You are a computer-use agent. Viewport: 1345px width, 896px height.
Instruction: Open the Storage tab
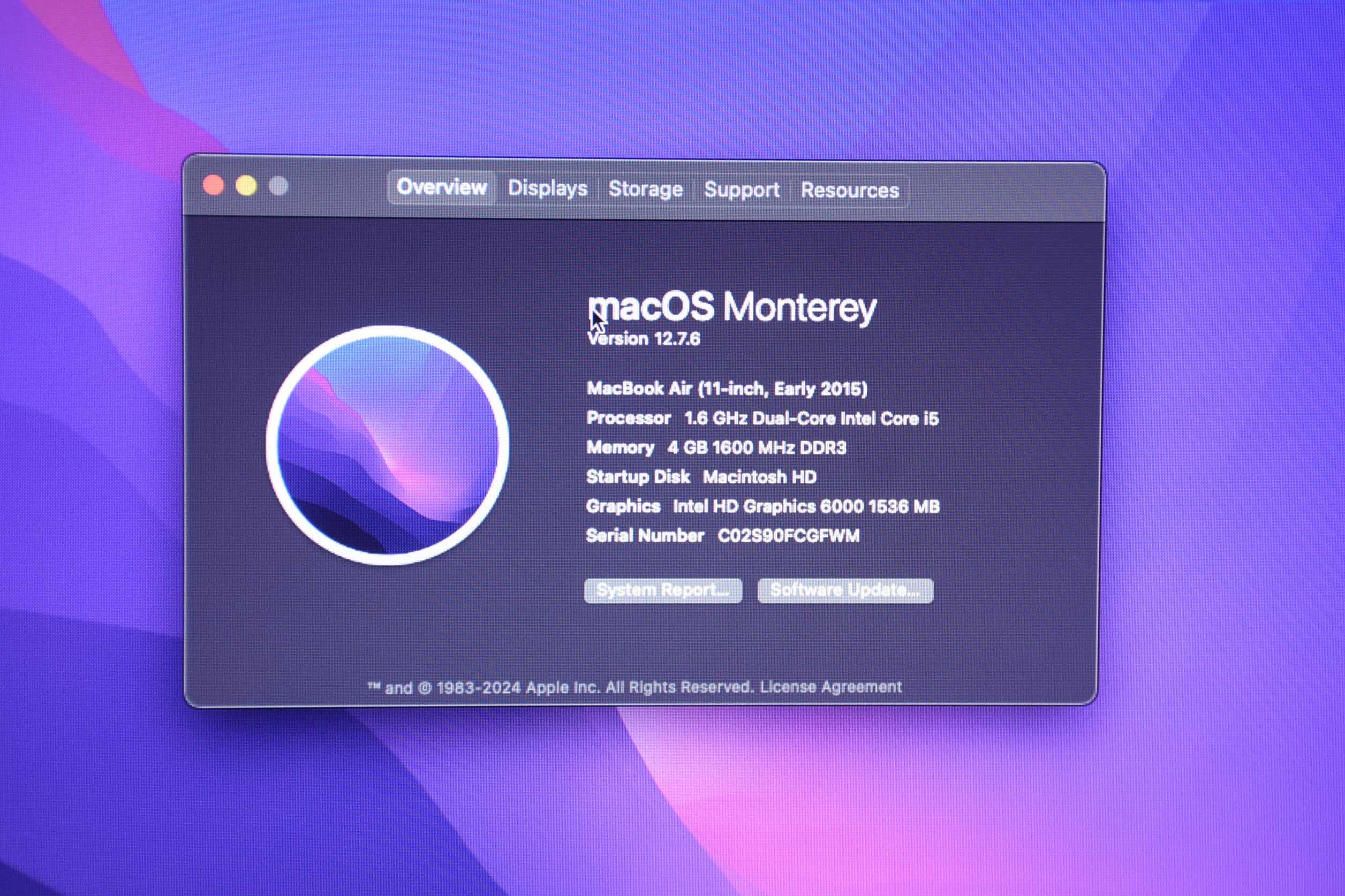645,188
